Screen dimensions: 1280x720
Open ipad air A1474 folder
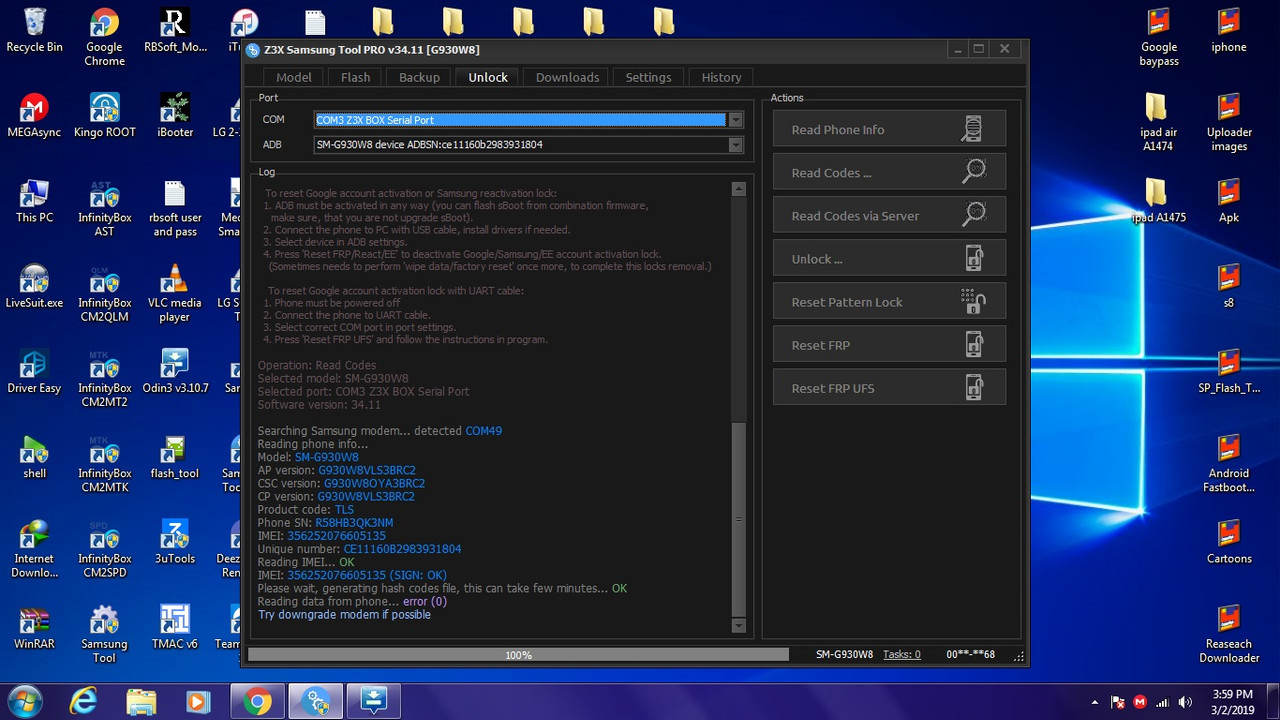click(1156, 123)
